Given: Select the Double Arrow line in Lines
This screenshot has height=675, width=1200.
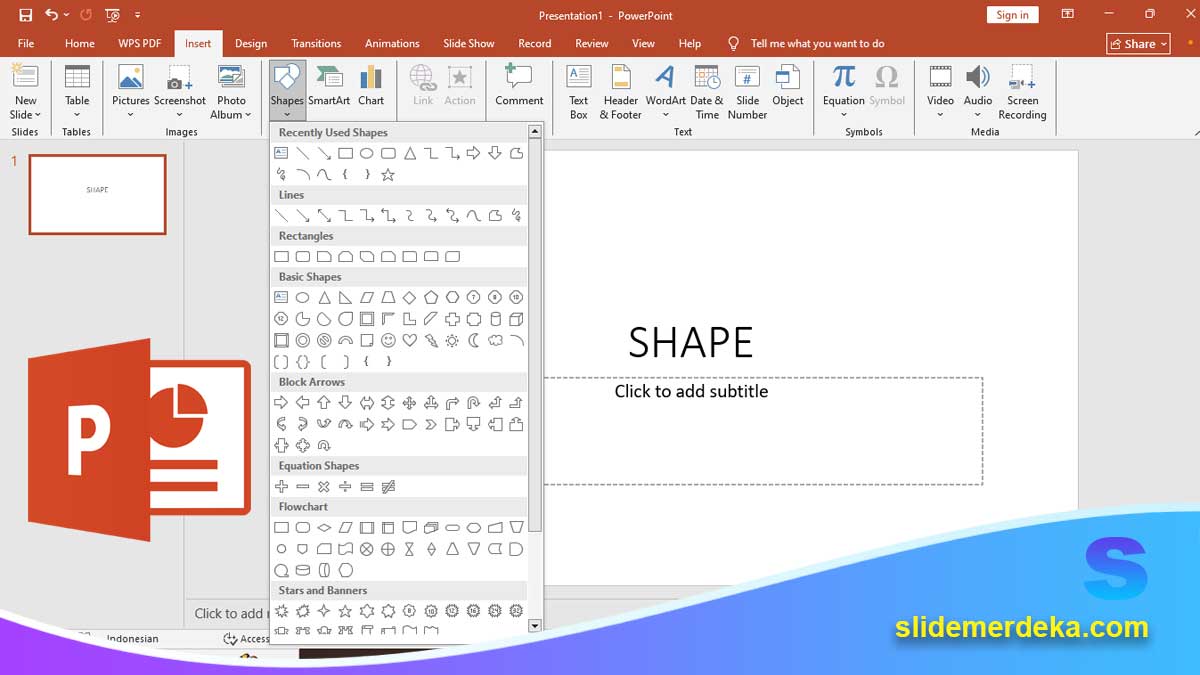Looking at the screenshot, I should 324,216.
